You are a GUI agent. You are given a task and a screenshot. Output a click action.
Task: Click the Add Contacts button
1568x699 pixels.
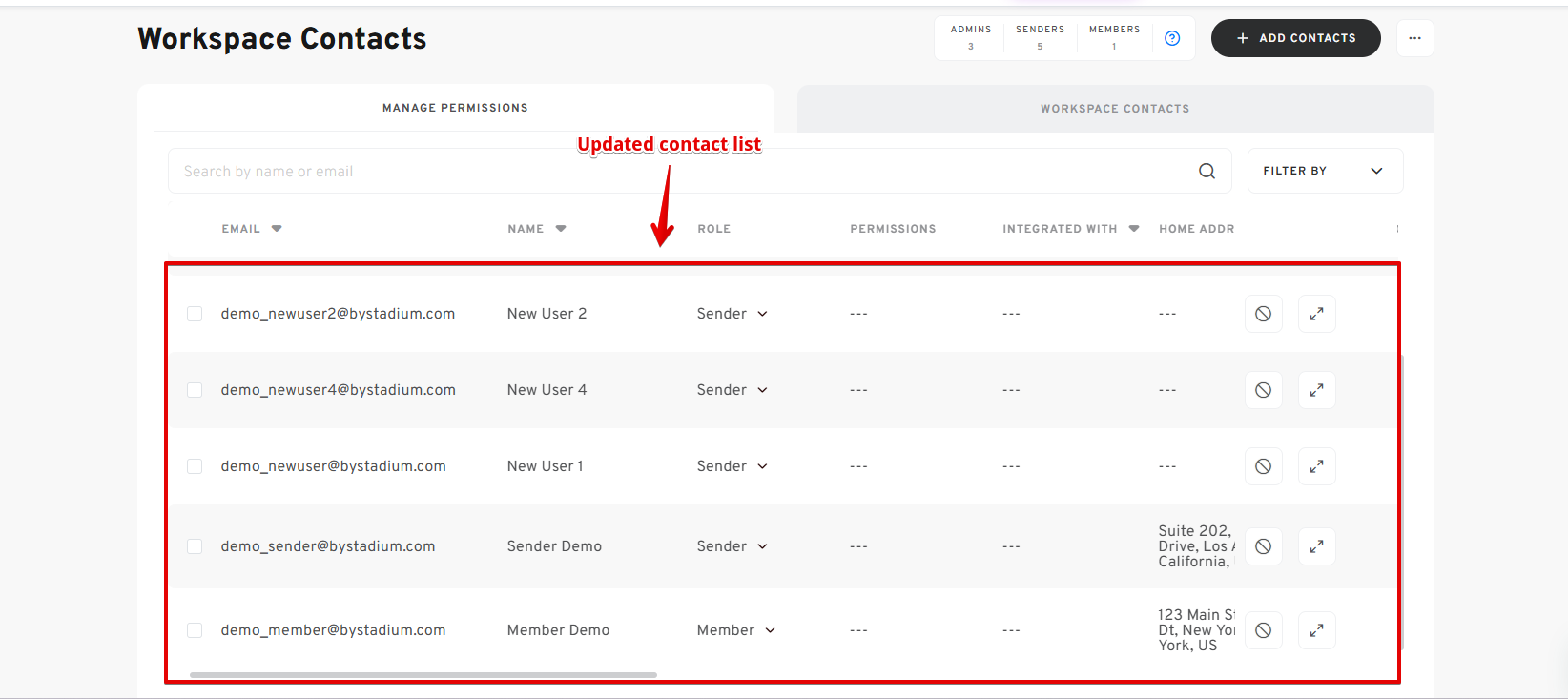coord(1295,38)
